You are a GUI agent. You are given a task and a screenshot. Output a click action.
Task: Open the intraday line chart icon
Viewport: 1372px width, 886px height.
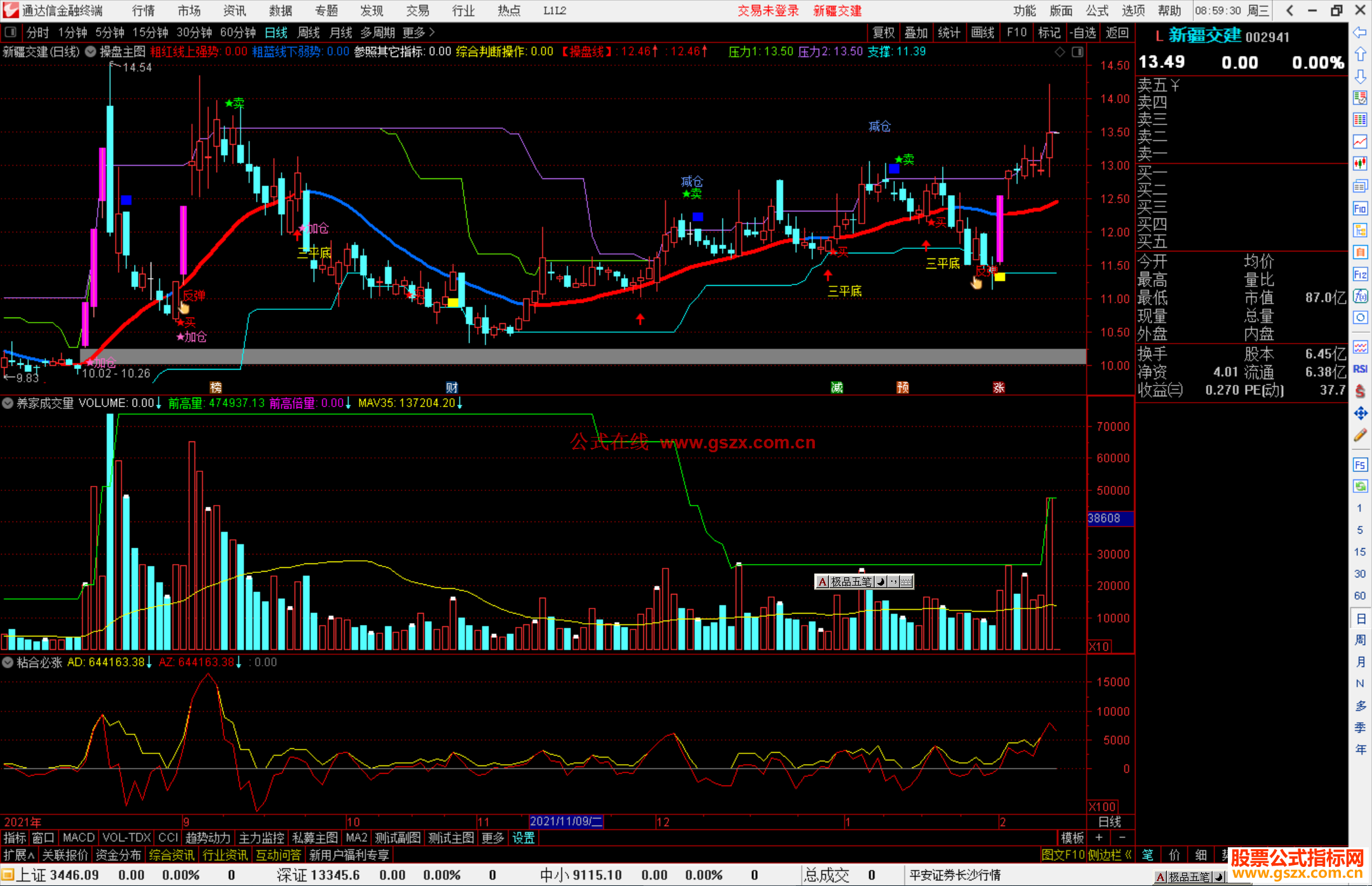(1360, 142)
